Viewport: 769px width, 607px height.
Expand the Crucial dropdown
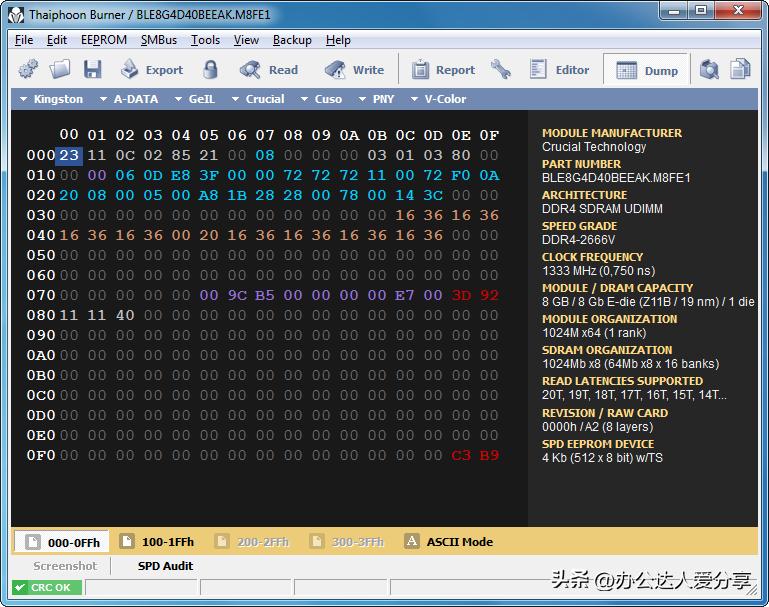click(x=258, y=99)
